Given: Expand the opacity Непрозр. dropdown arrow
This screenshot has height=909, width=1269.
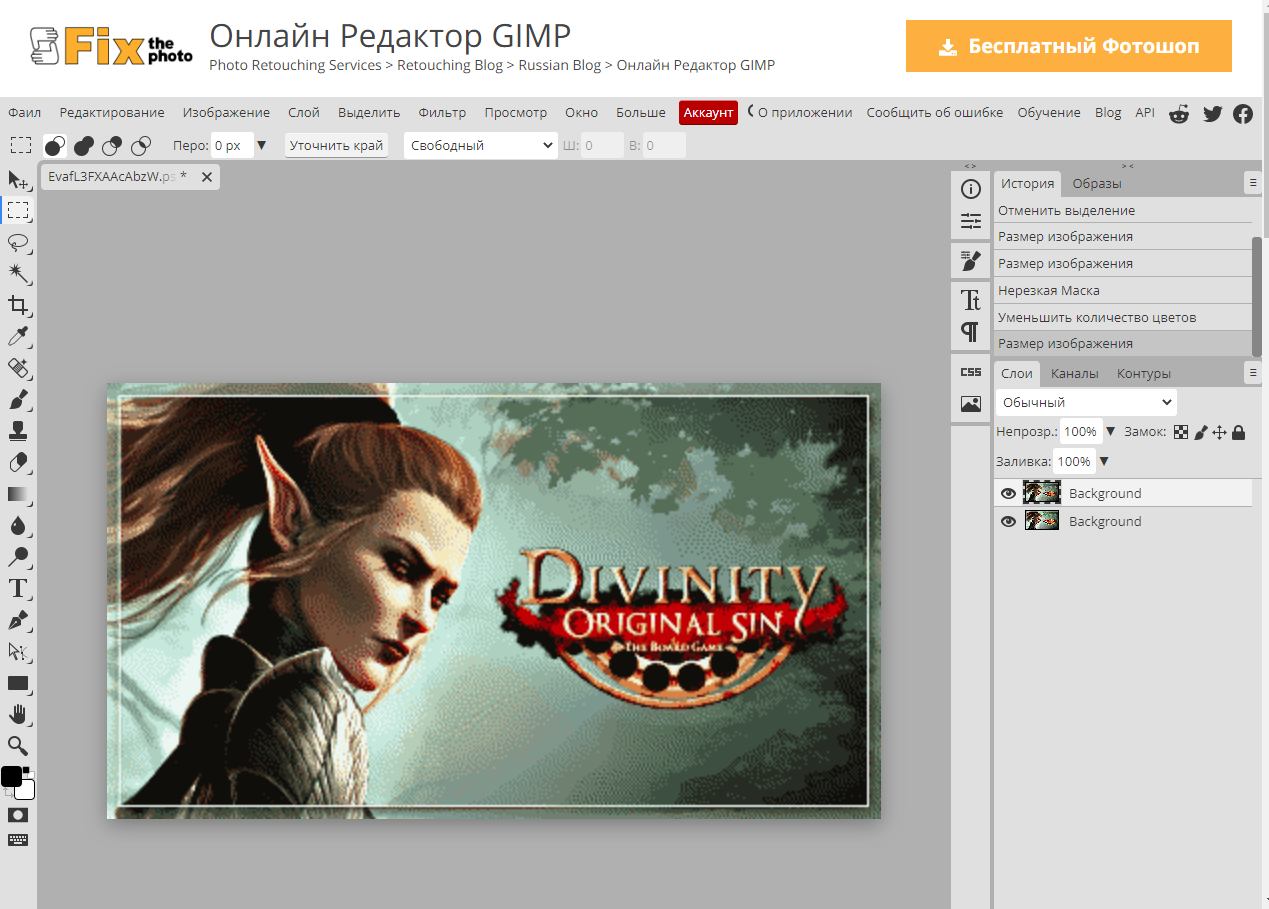Looking at the screenshot, I should tap(1110, 432).
